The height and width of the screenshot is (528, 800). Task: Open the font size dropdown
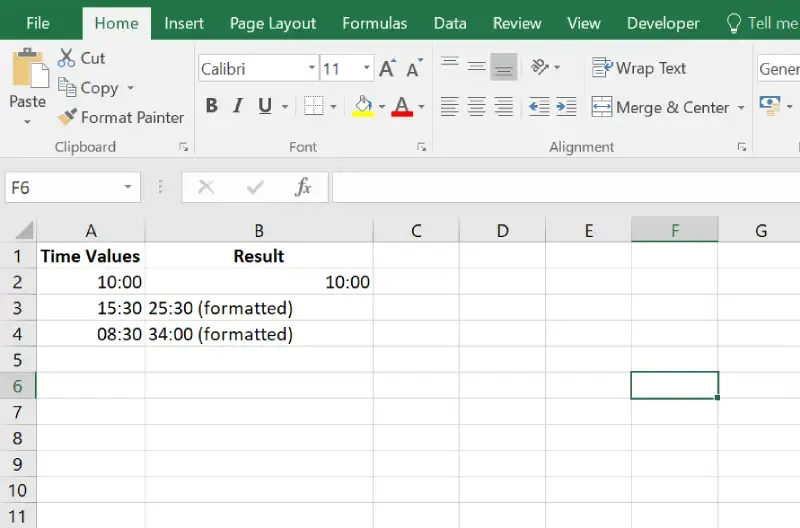point(366,68)
